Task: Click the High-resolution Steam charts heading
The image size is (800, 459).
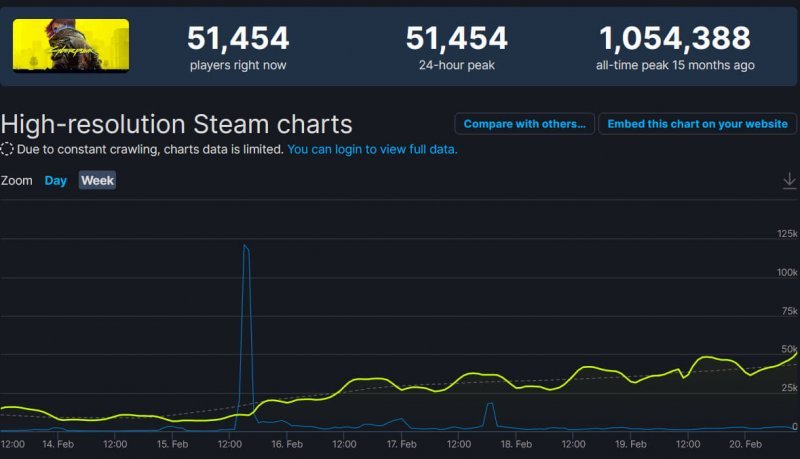Action: pos(177,124)
